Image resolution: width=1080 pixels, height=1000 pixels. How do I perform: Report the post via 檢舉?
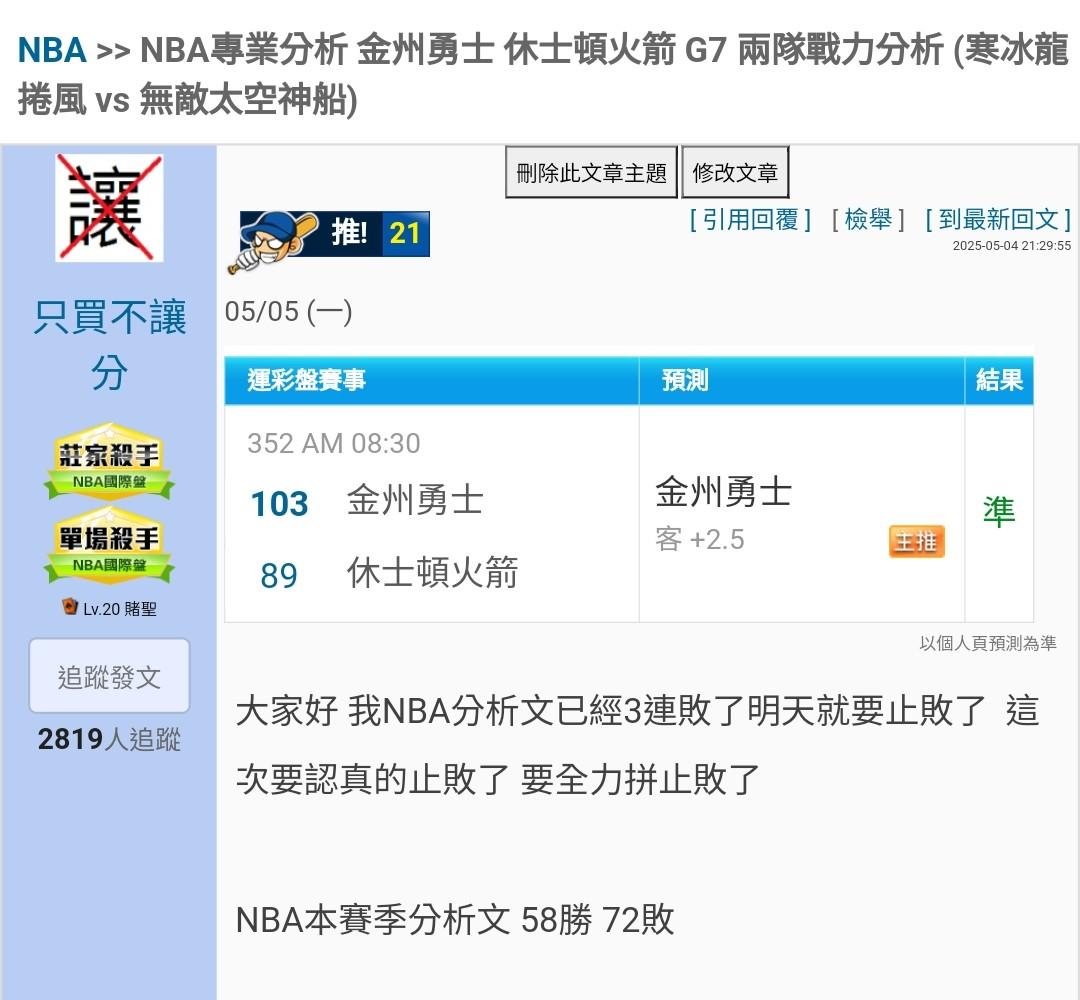pos(868,219)
